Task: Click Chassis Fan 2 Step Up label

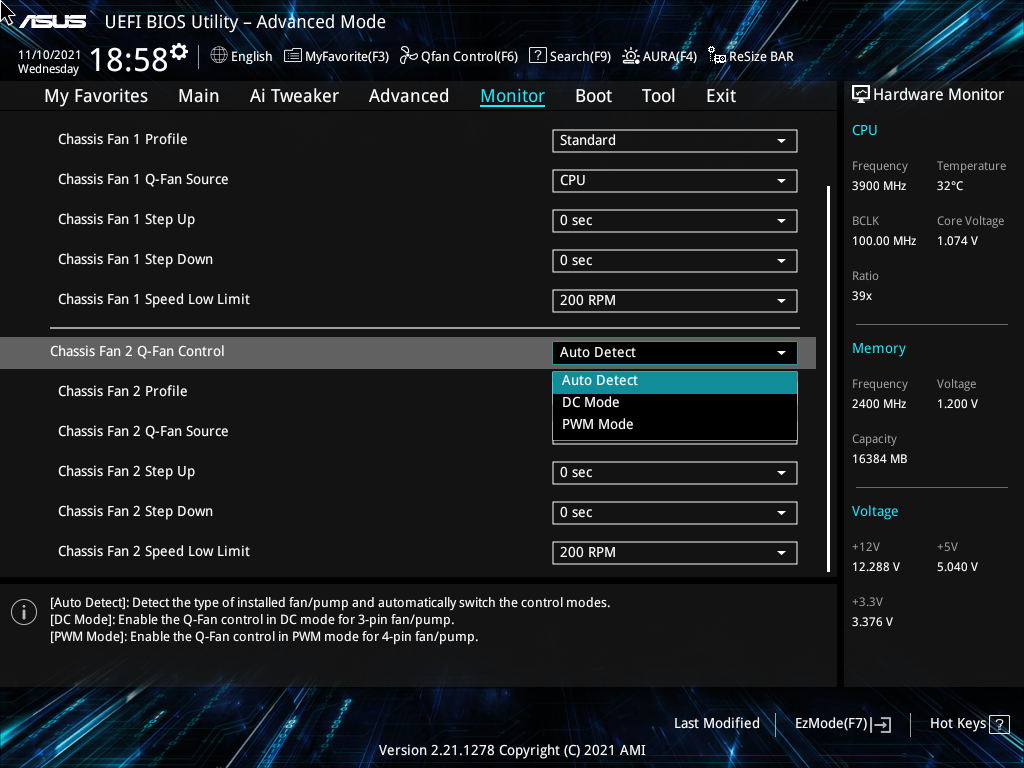Action: pos(127,472)
